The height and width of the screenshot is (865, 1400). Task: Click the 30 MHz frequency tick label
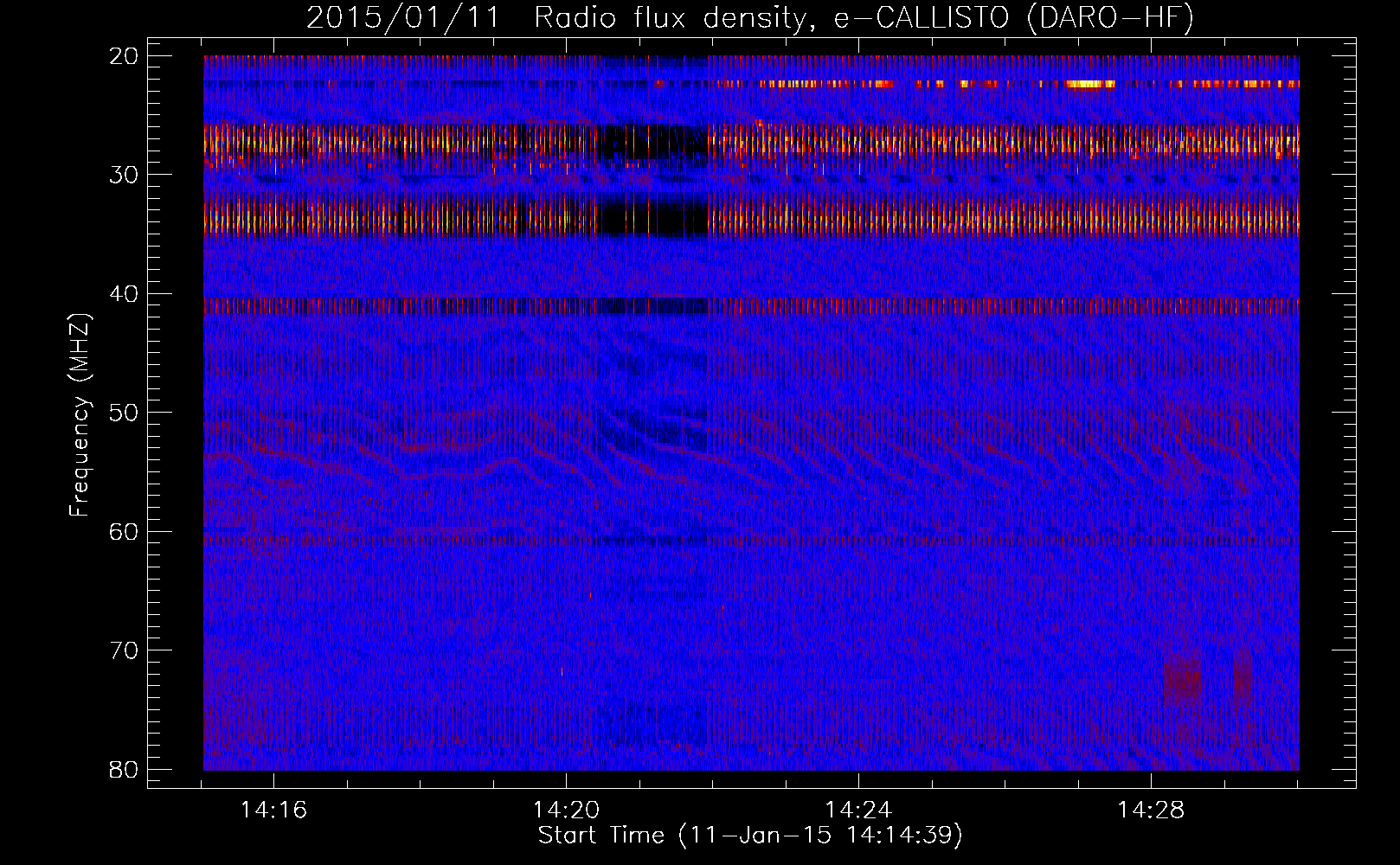(x=124, y=175)
